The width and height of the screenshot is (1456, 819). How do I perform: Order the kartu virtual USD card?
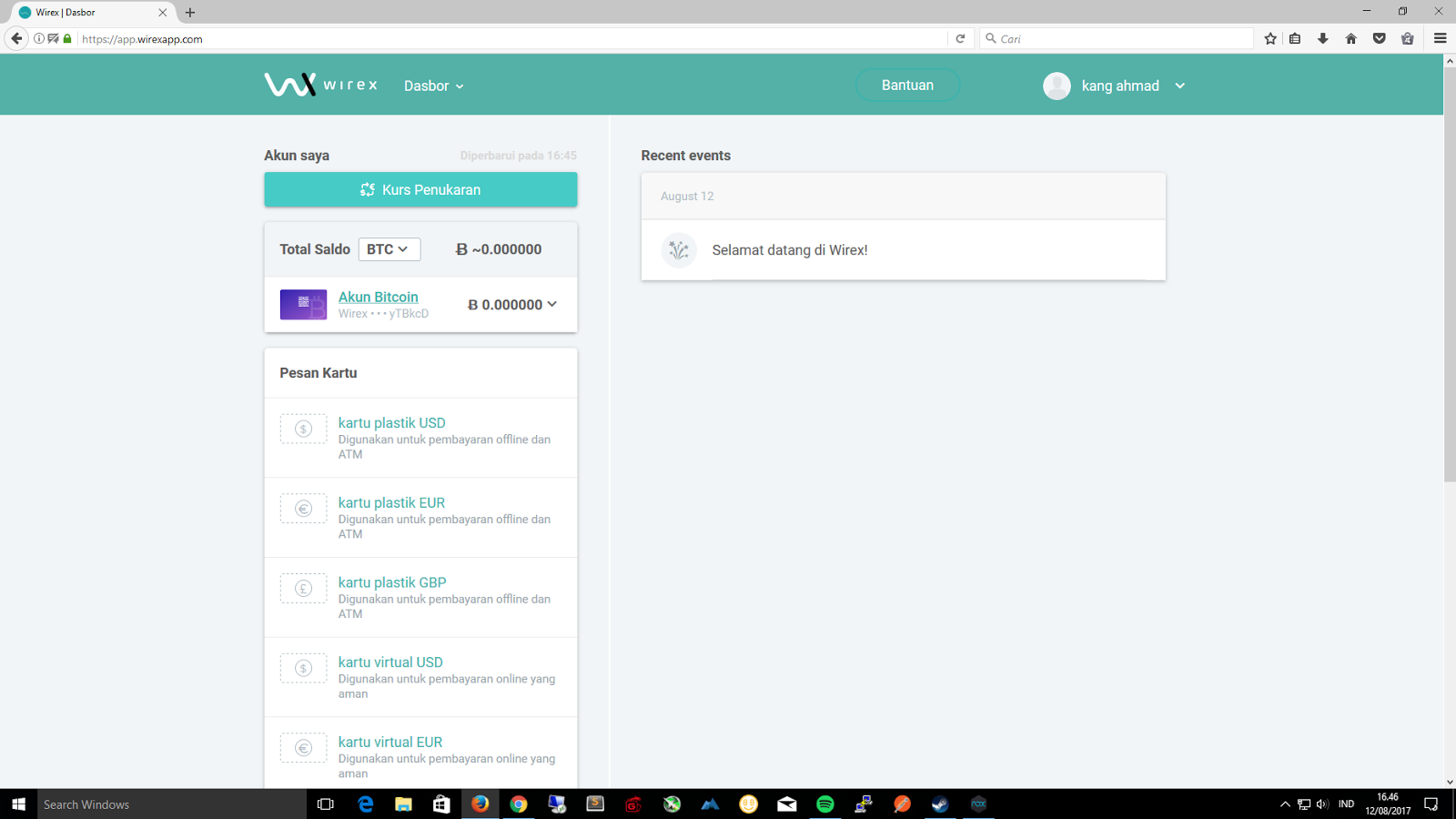[390, 662]
